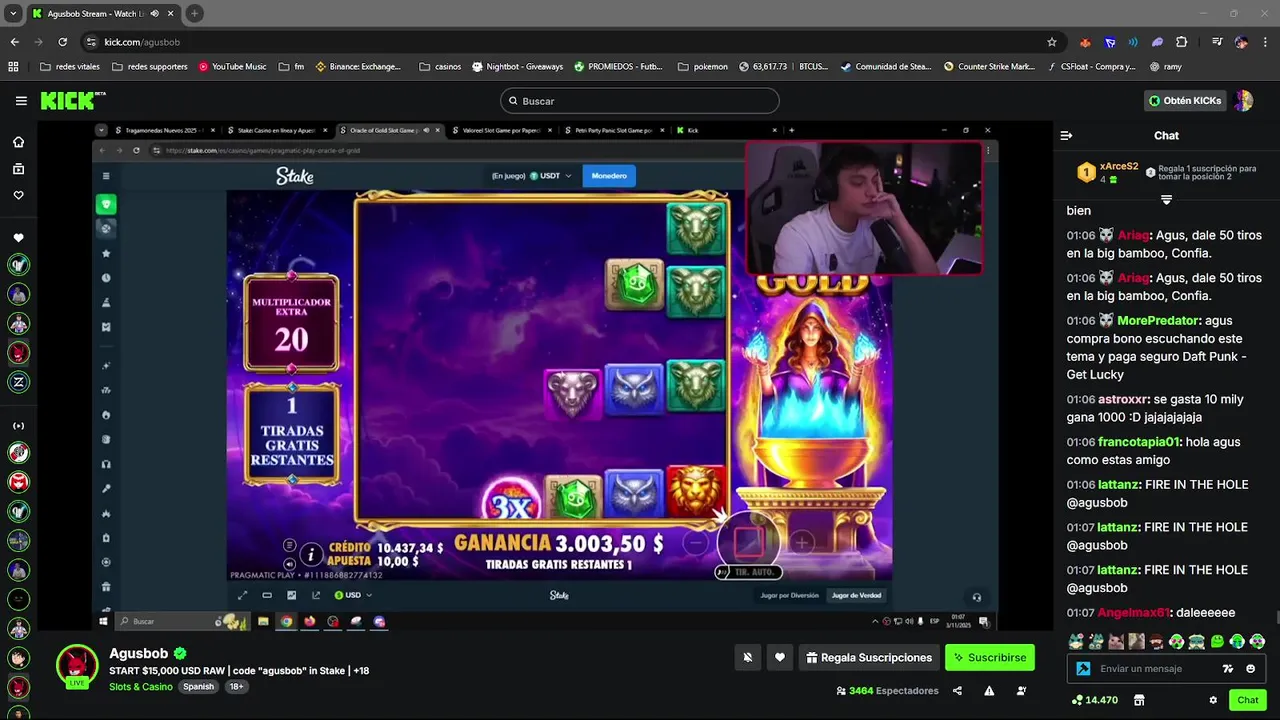Report stream with warning triangle icon
This screenshot has height=720, width=1280.
(x=989, y=691)
